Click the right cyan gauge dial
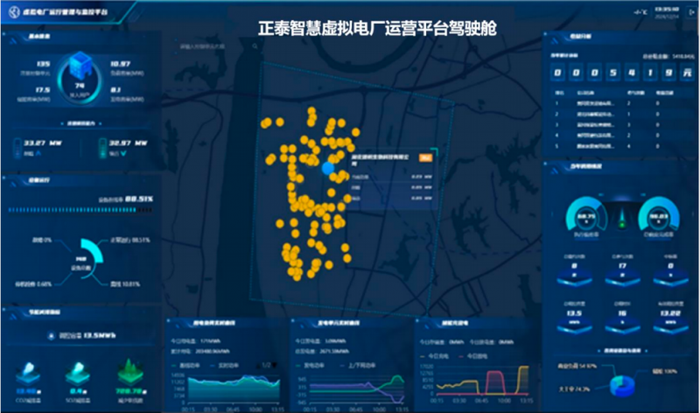The height and width of the screenshot is (413, 700). [x=659, y=215]
